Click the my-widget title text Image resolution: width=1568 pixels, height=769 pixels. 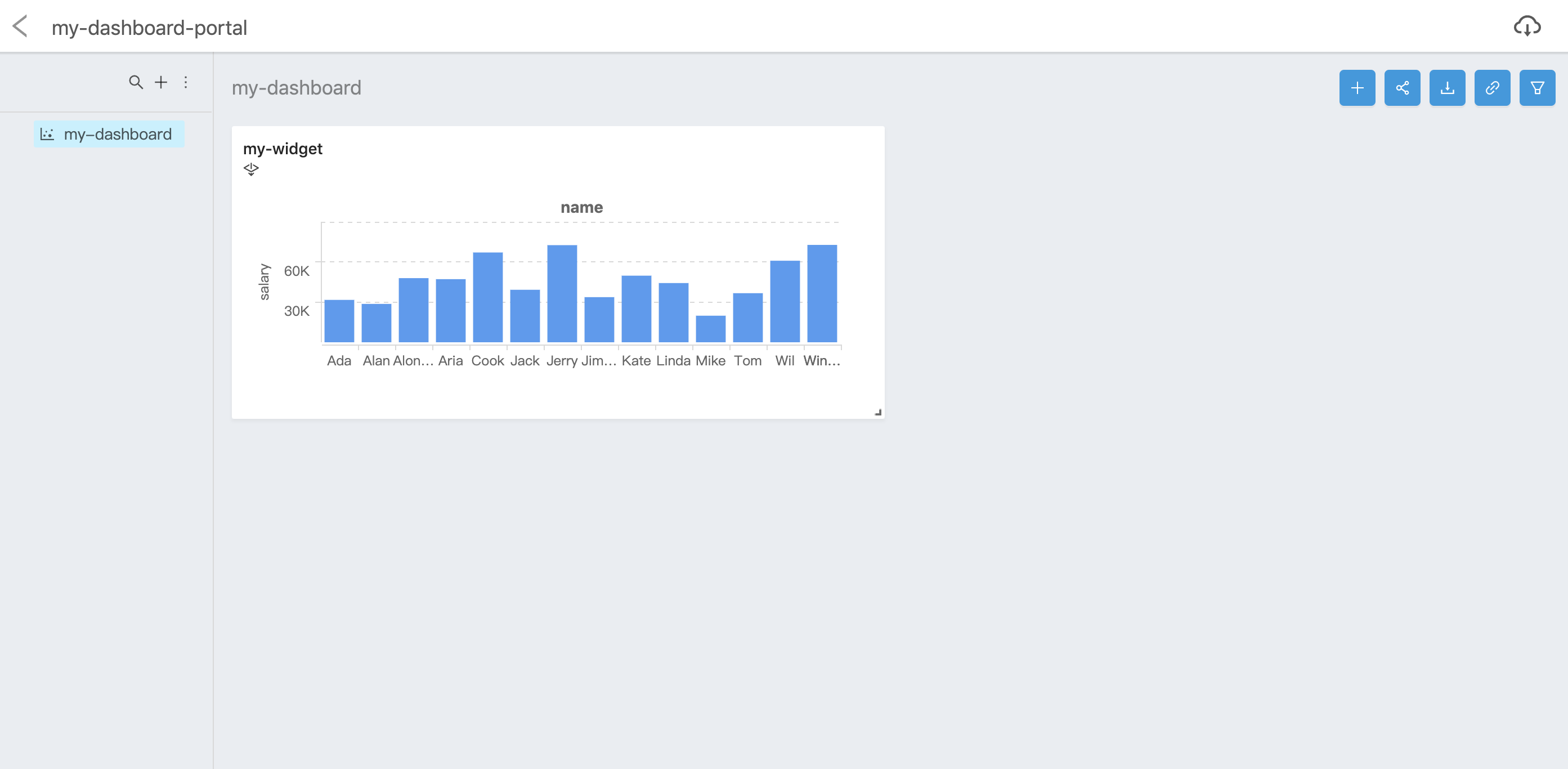[283, 149]
